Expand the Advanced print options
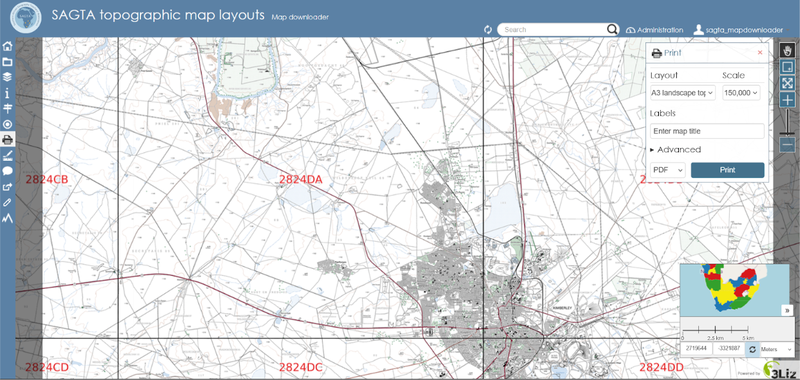Image resolution: width=800 pixels, height=380 pixels. (676, 149)
